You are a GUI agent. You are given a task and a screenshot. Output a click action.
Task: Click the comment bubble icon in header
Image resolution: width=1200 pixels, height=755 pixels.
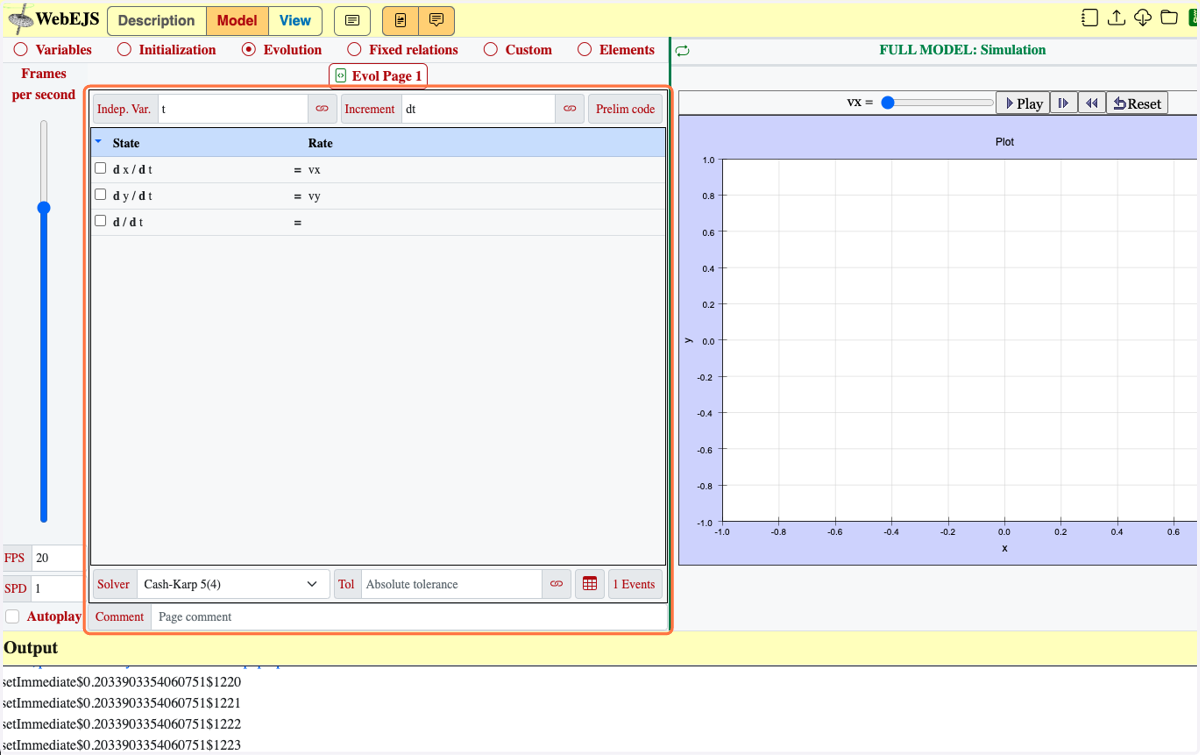tap(436, 20)
